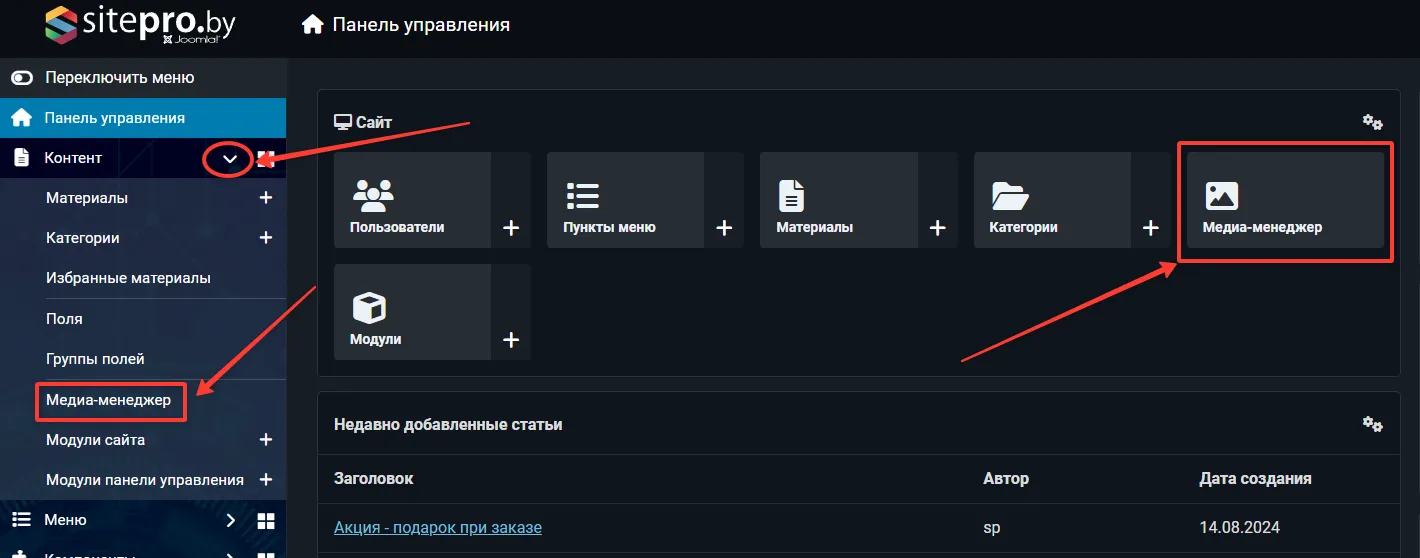
Task: Add new user via Пользователи plus button
Action: point(511,228)
